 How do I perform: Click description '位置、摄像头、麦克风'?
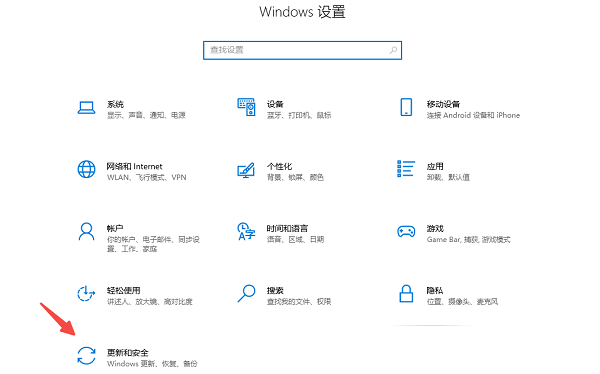tap(462, 302)
